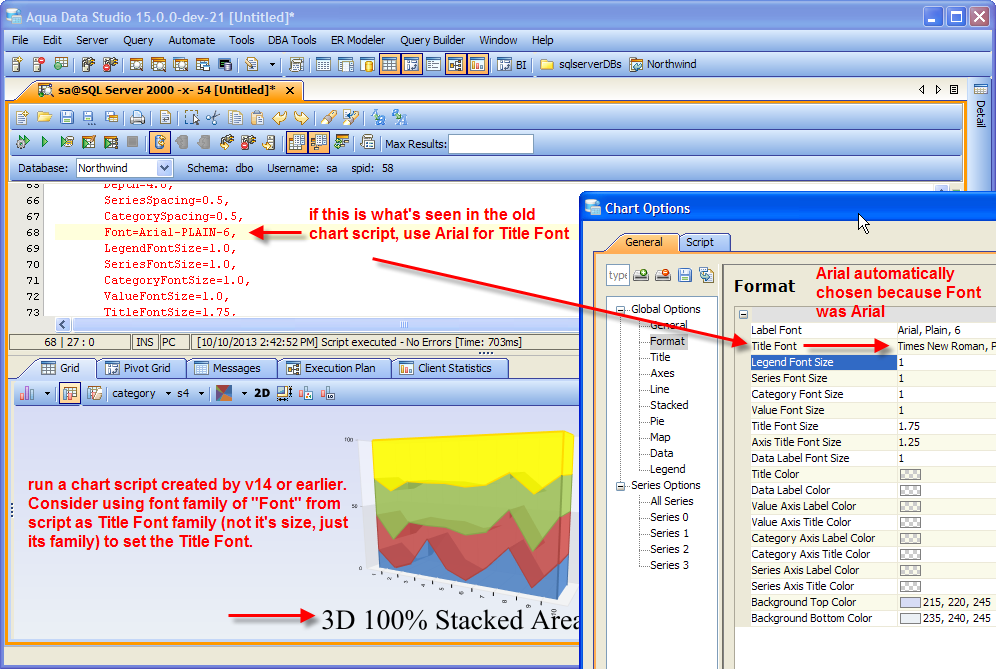Click the chart size fit icon
996x669 pixels.
pos(284,393)
